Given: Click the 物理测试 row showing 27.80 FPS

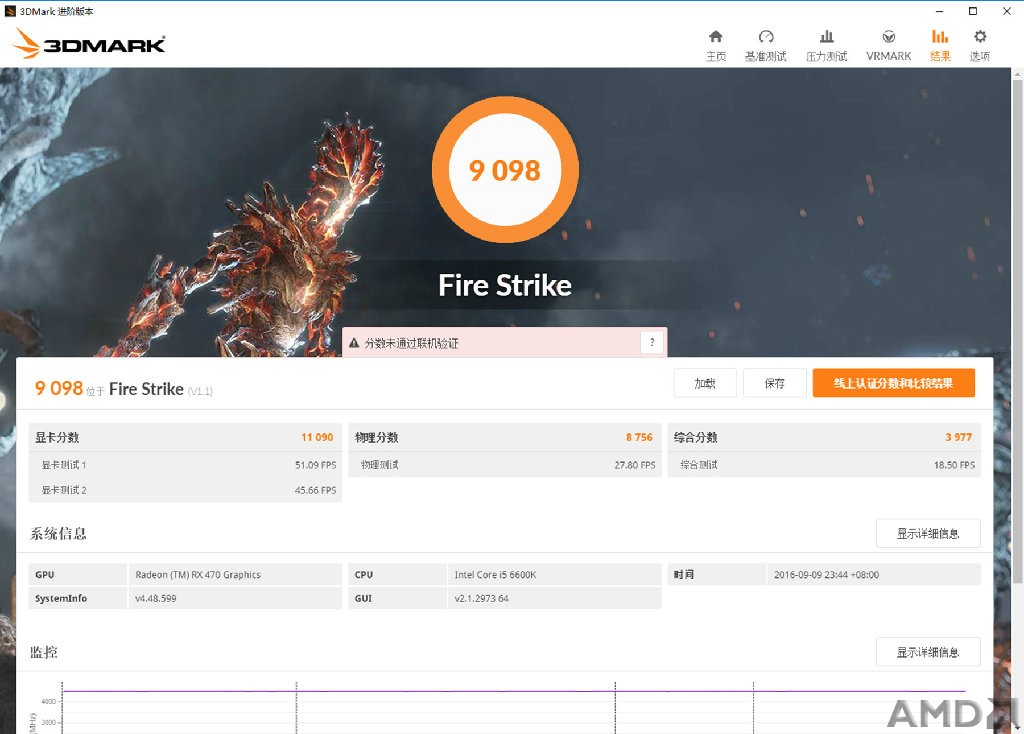Looking at the screenshot, I should (x=505, y=465).
